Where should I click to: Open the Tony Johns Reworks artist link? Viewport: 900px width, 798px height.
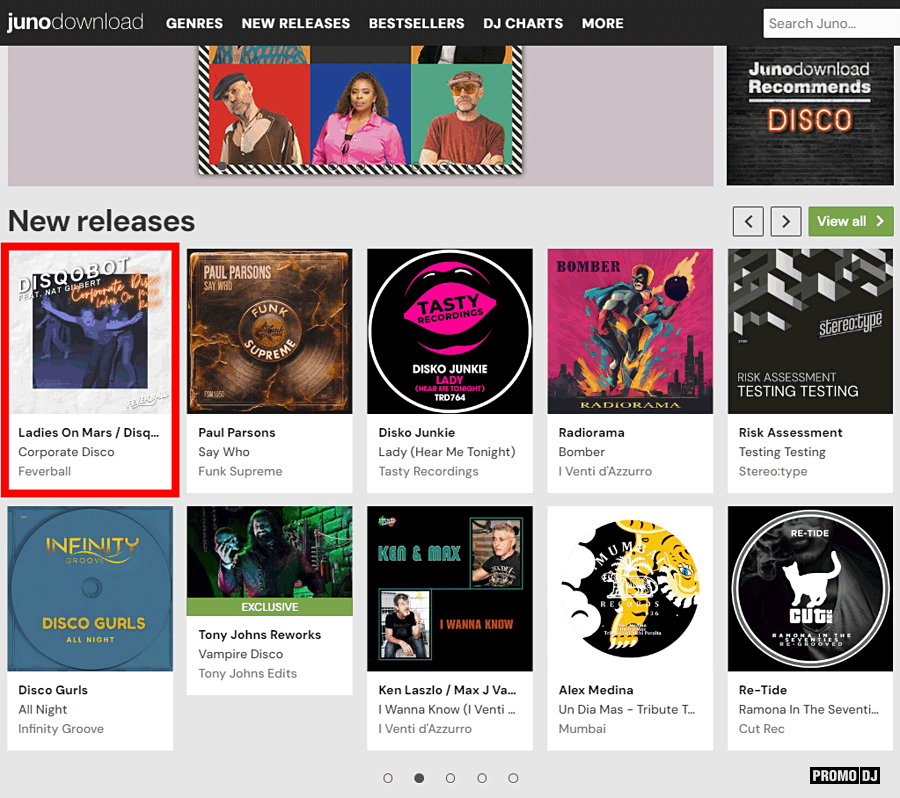pyautogui.click(x=259, y=635)
